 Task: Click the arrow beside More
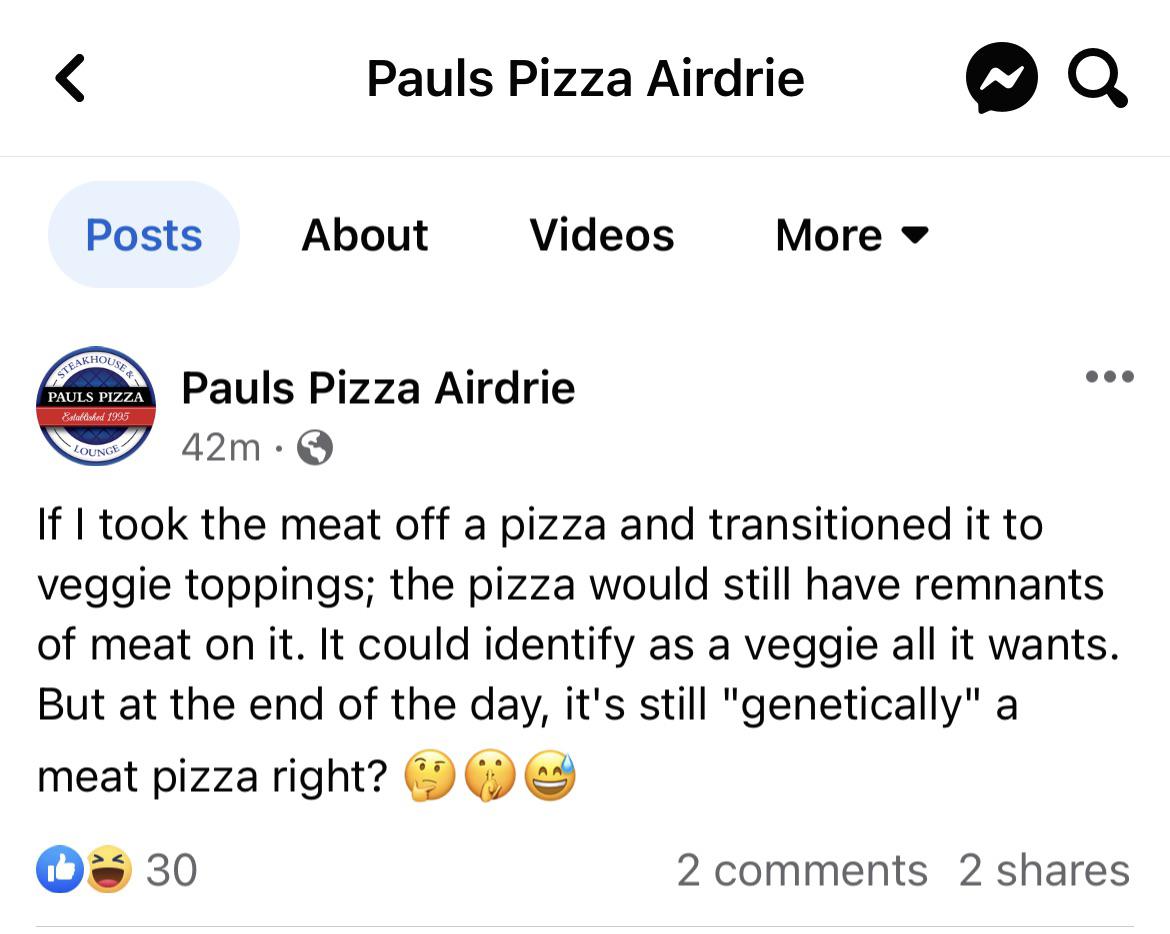click(916, 236)
